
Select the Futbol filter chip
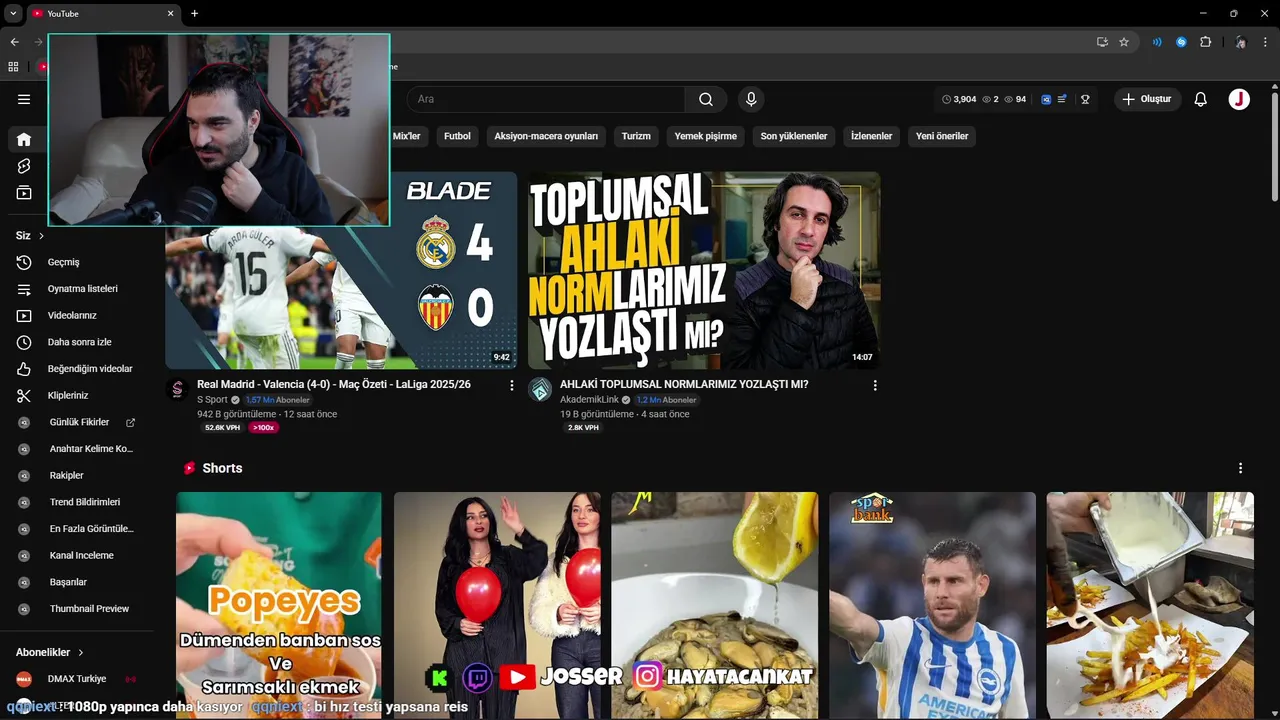[x=457, y=136]
